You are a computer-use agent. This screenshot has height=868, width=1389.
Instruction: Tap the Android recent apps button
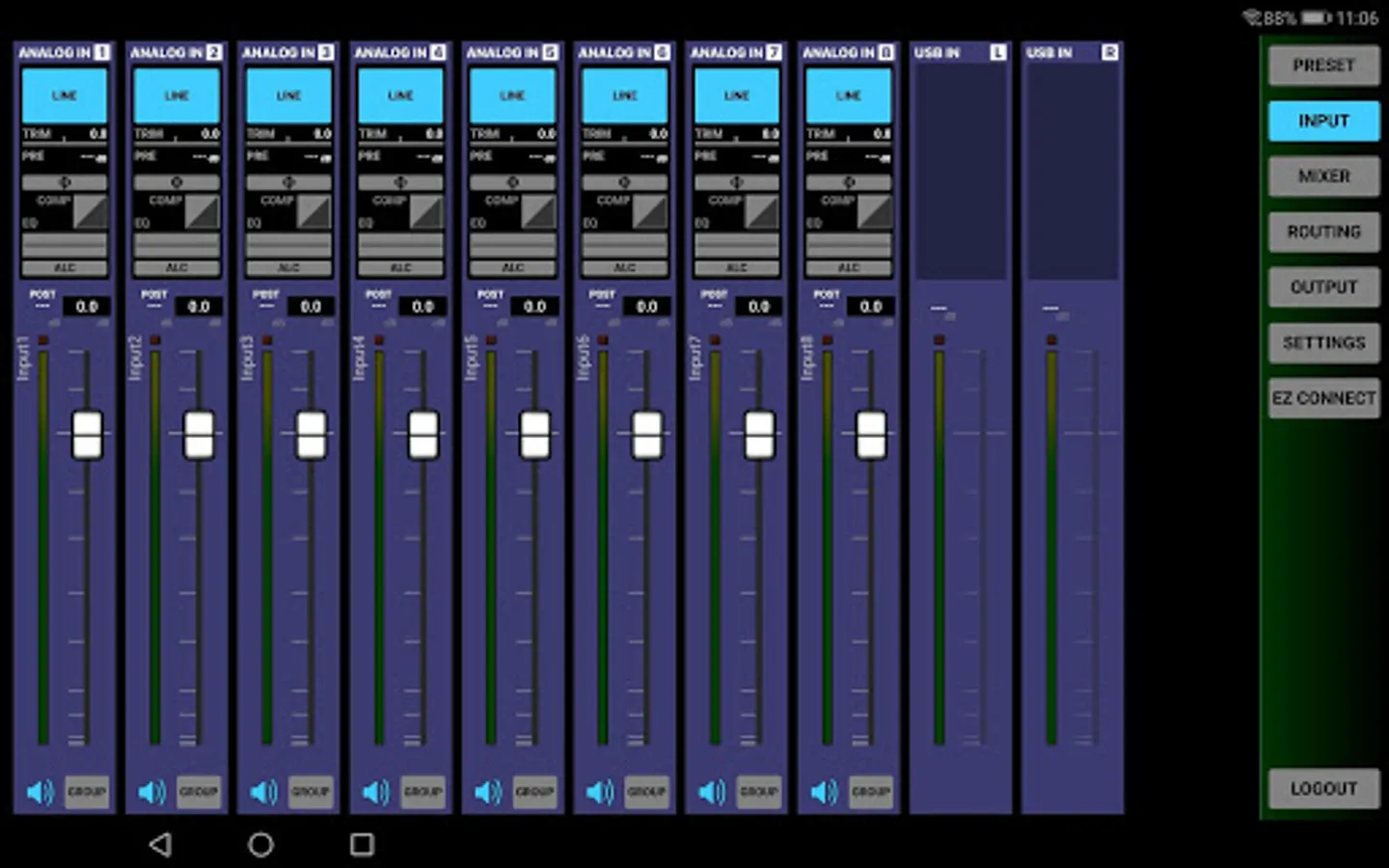[362, 845]
